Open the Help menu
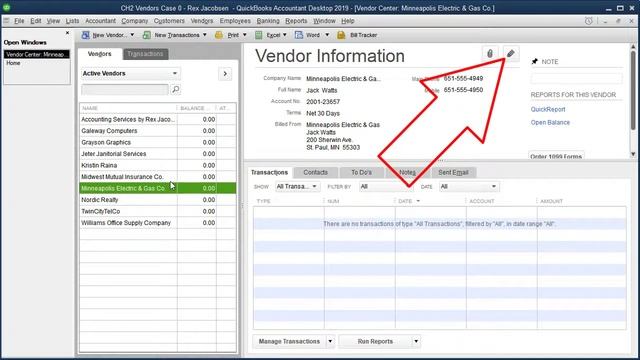This screenshot has width=640, height=360. [348, 21]
